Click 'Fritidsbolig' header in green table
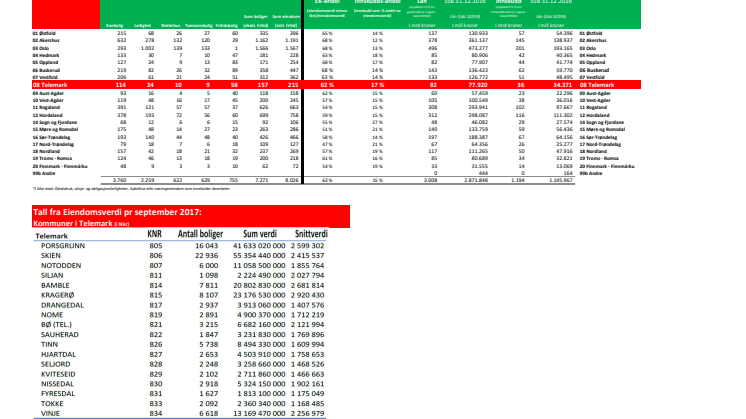The image size is (746, 419). (x=226, y=26)
